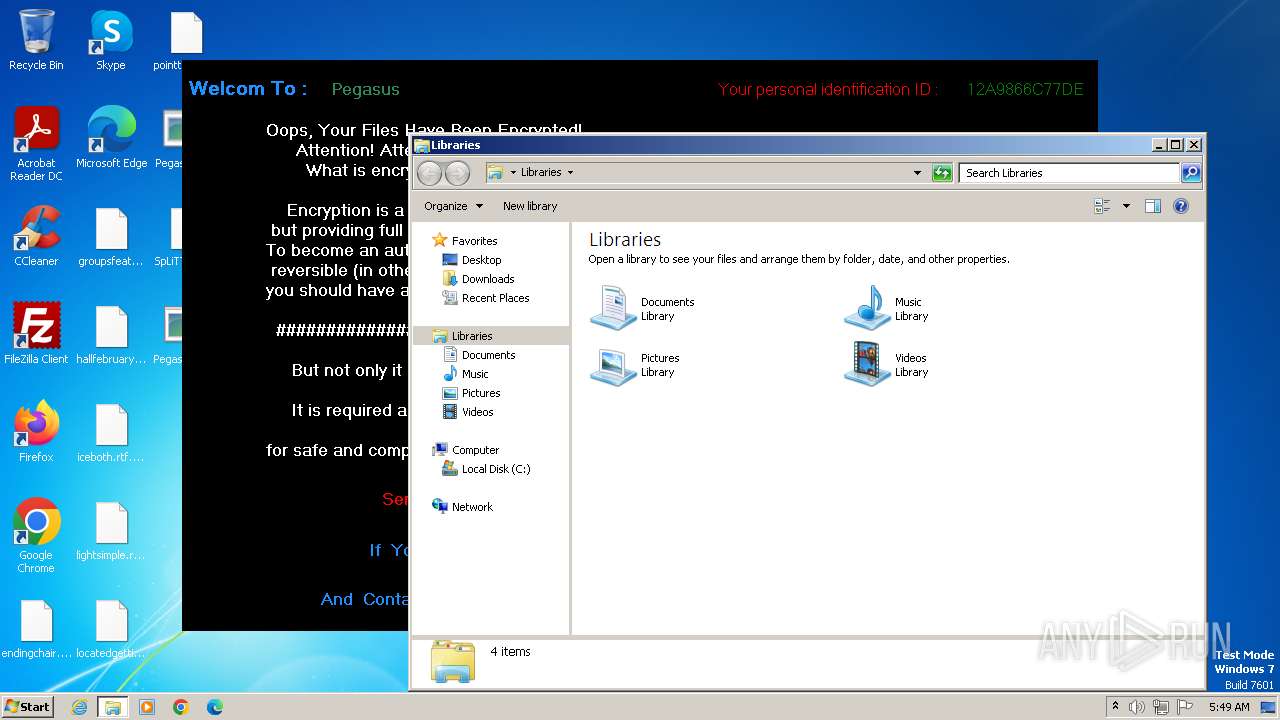This screenshot has height=720, width=1280.
Task: Open Windows Media Player taskbar icon
Action: pos(147,707)
